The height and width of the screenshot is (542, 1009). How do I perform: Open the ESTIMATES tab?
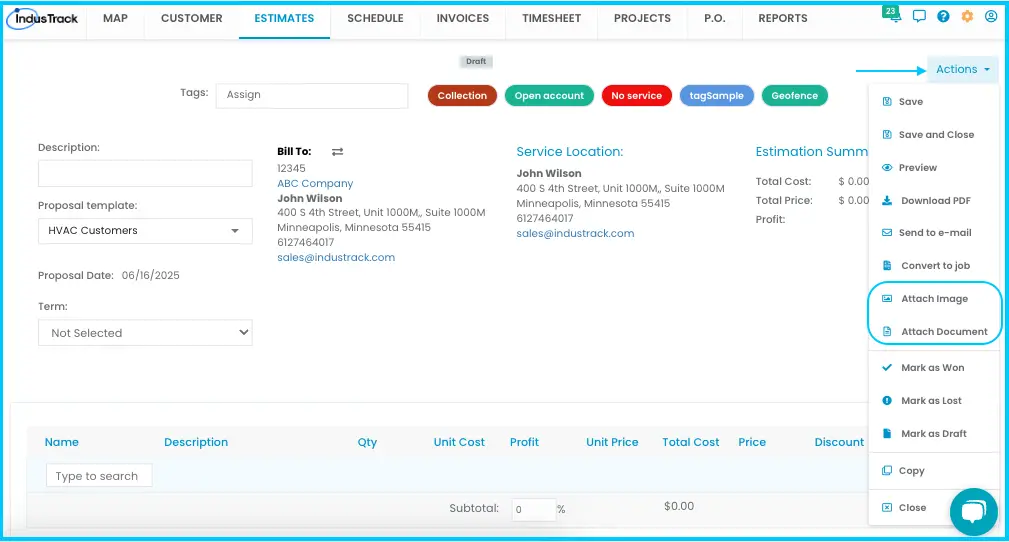point(284,19)
